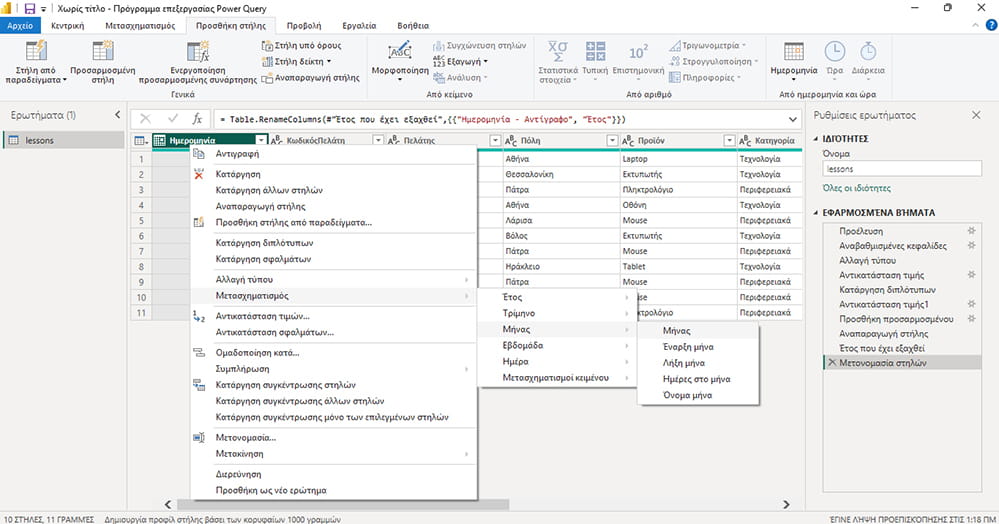Open filter dropdown of Ημερομηνία column
Screen dimensions: 999x524
point(261,140)
